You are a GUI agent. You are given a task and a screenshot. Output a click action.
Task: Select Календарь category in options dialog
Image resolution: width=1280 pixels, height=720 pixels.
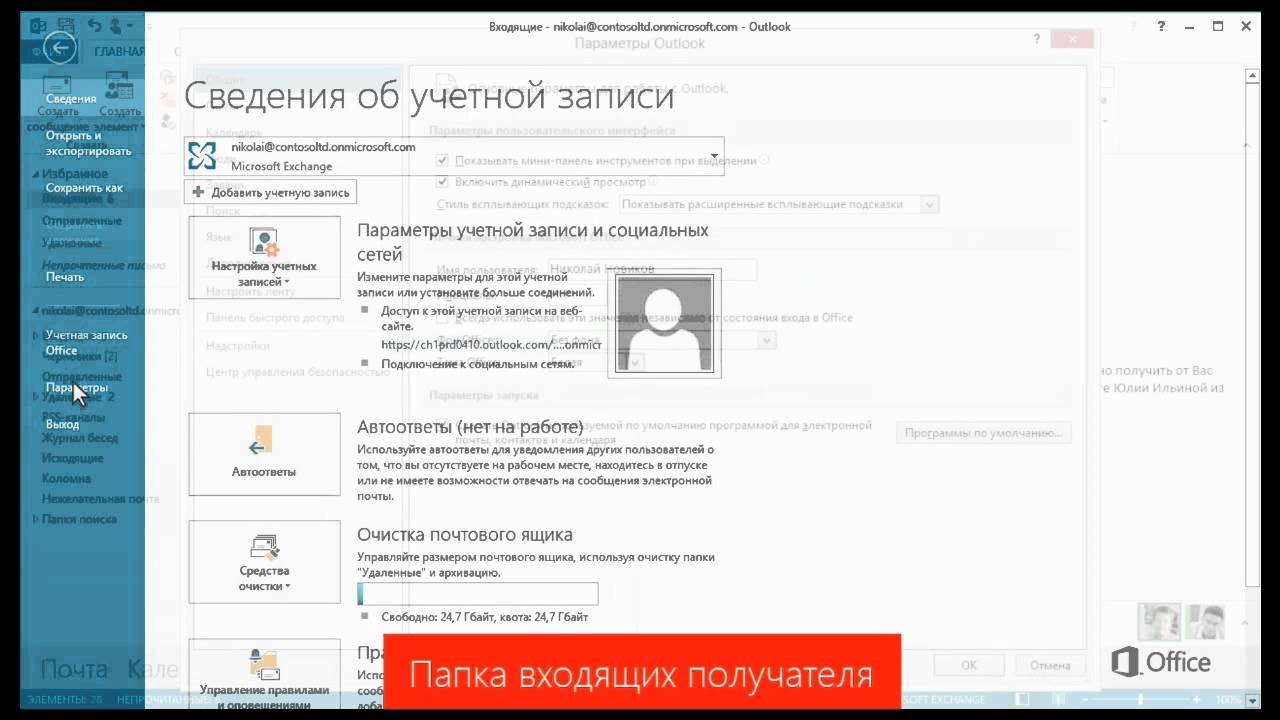[x=234, y=132]
